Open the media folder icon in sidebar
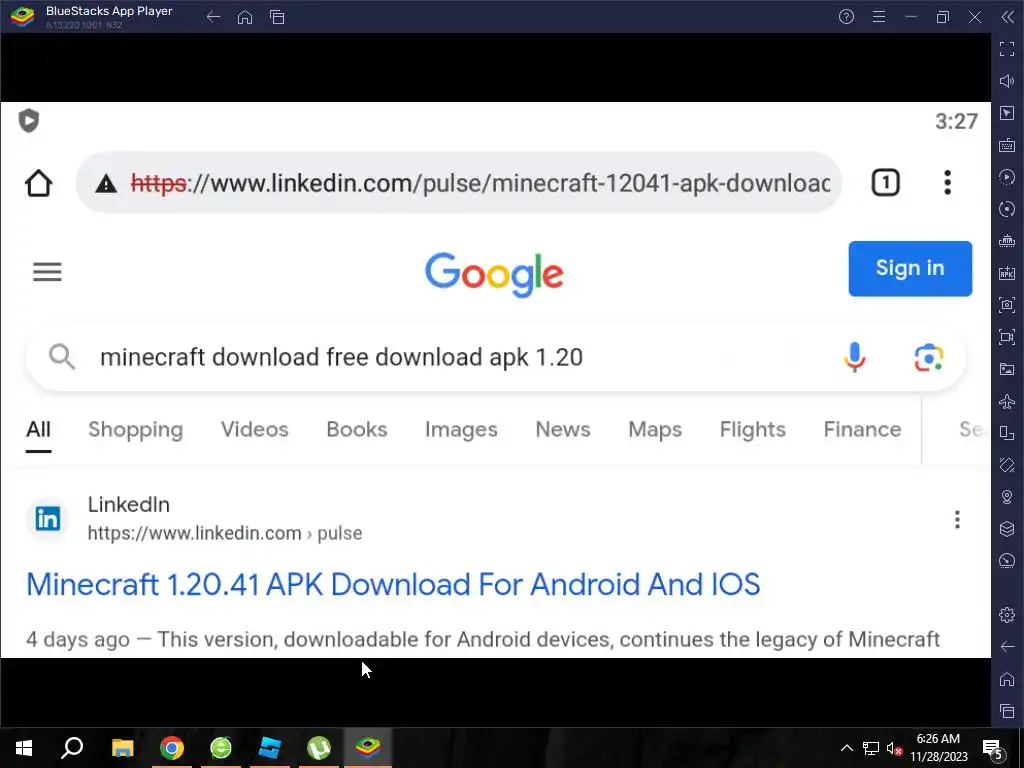 (1006, 369)
